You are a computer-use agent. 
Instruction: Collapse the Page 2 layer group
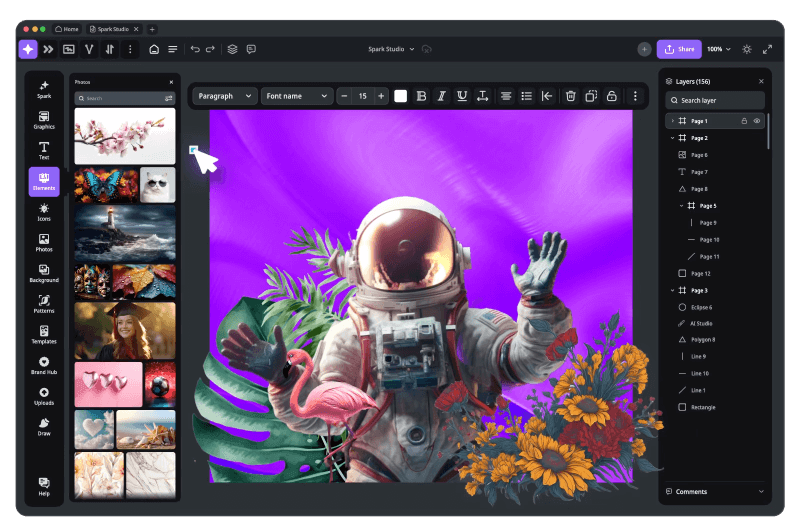coord(672,138)
